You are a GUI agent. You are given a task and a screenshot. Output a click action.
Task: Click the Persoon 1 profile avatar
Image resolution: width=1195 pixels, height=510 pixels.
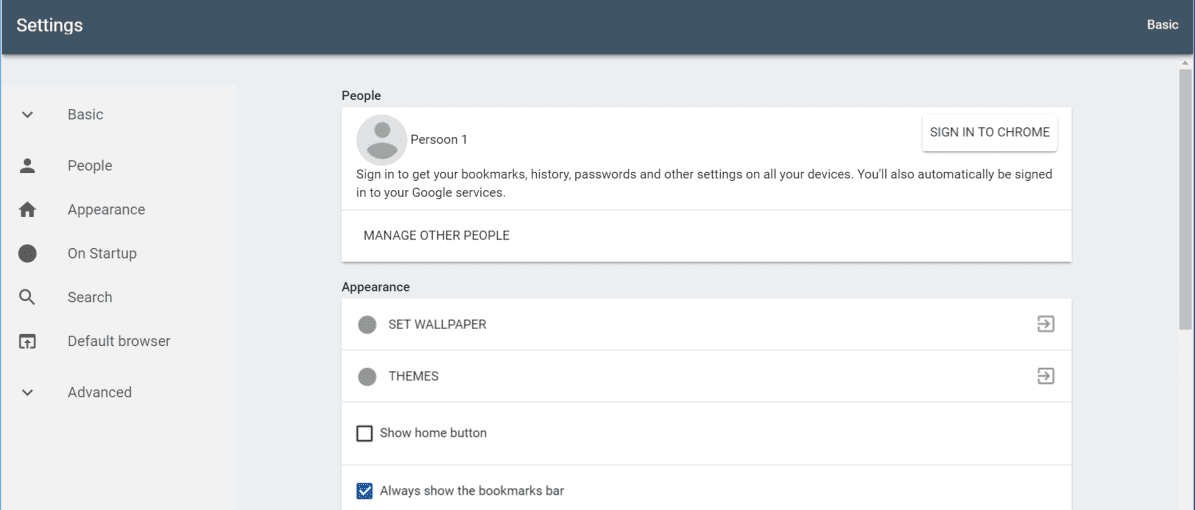[x=382, y=140]
